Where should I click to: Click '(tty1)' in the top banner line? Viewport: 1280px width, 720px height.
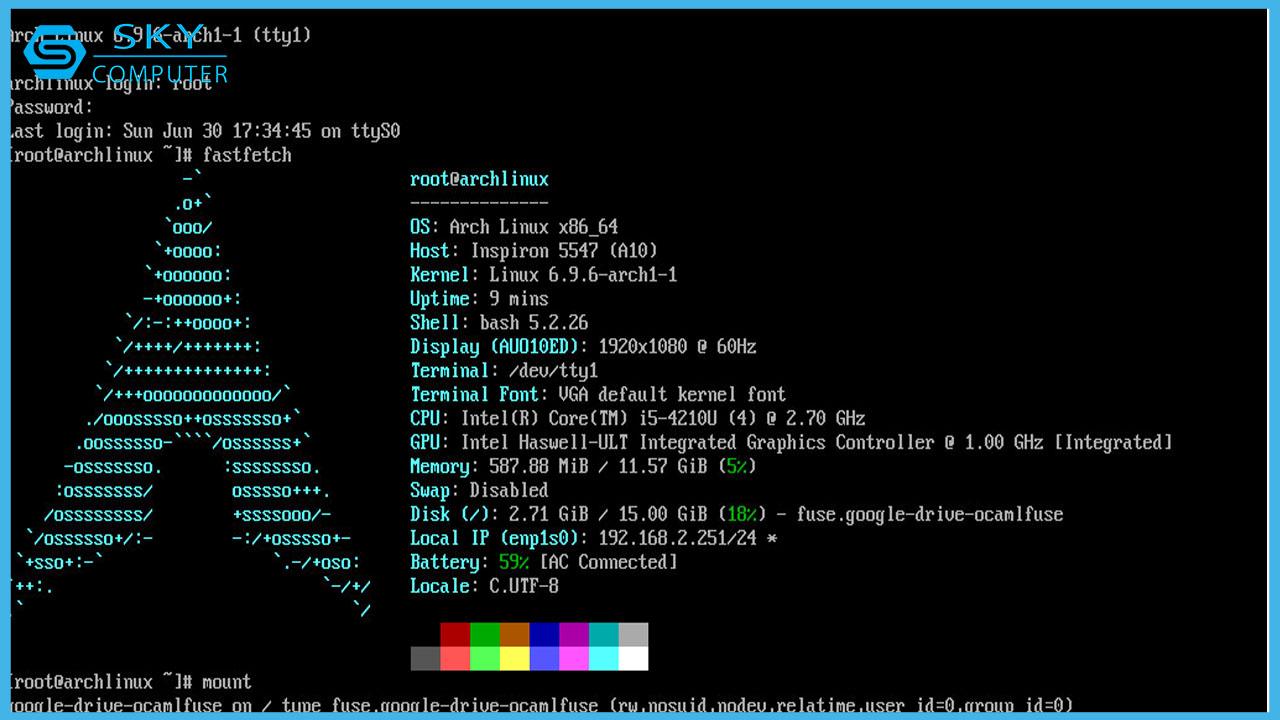(282, 36)
